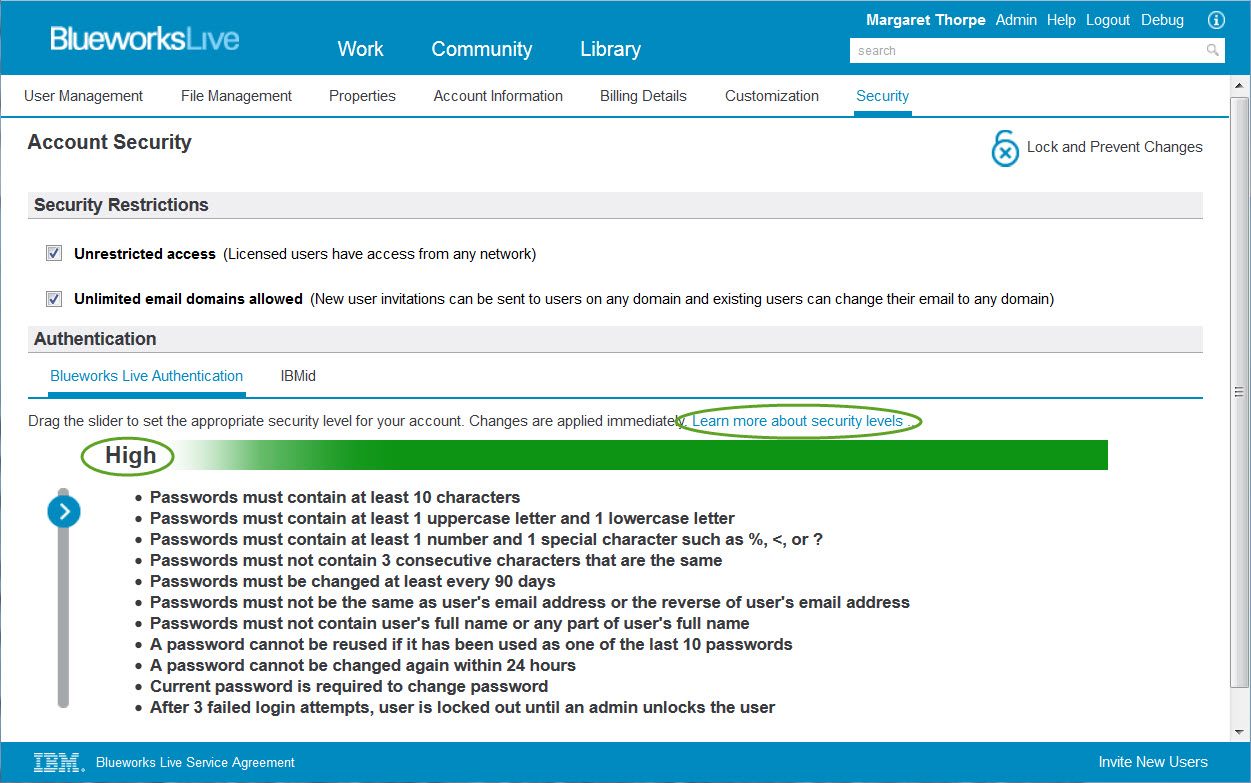This screenshot has height=783, width=1251.
Task: Open the Debug link
Action: (x=1162, y=20)
